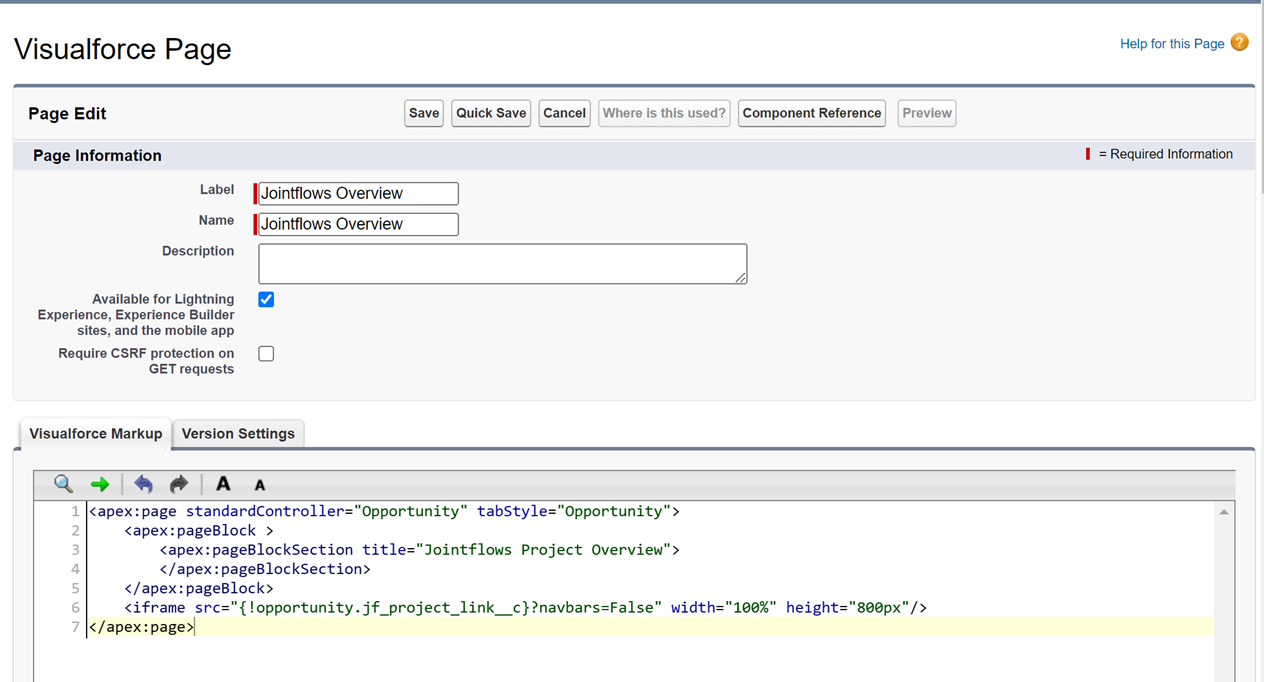Increase editor font size with large A
This screenshot has width=1264, height=682.
click(x=223, y=484)
